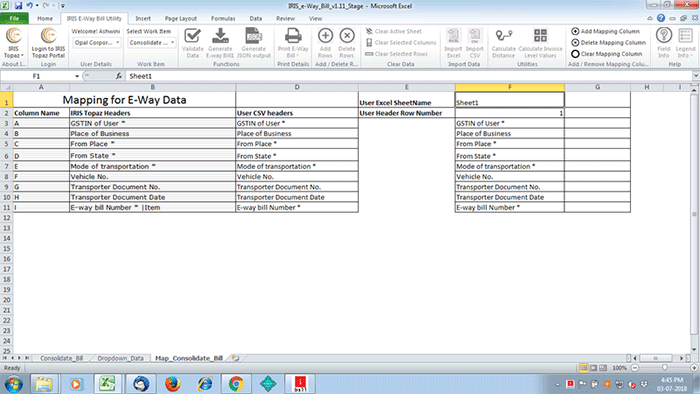
Task: Open Windows Start menu
Action: [13, 384]
